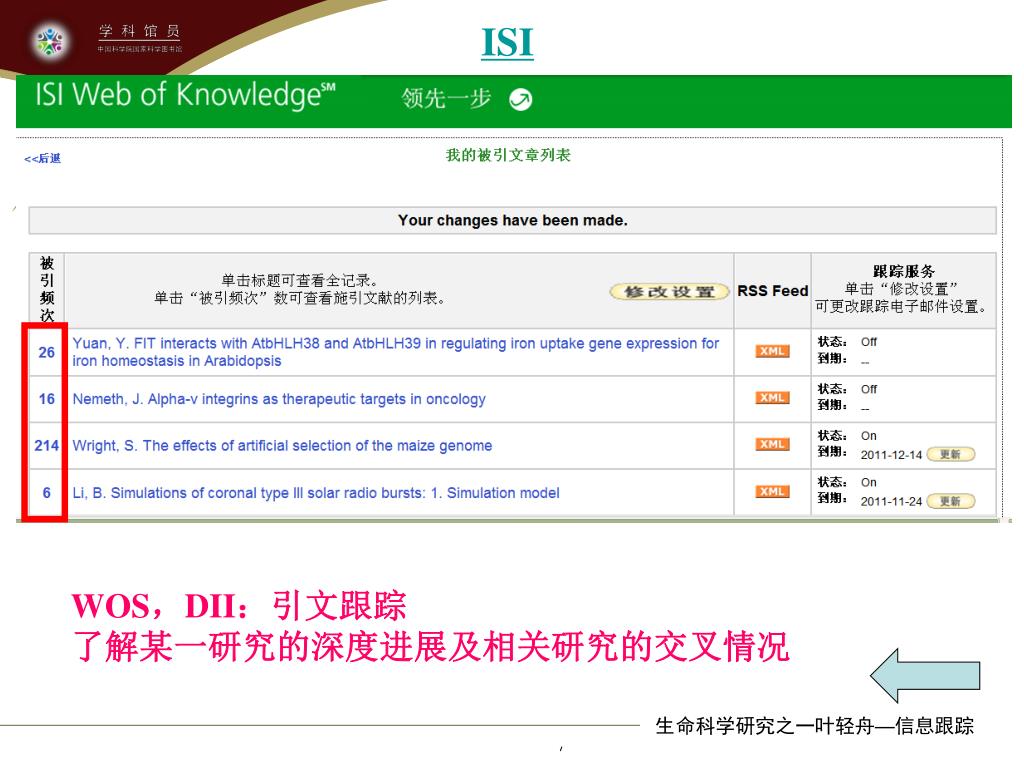Click On status in Li row
This screenshot has height=768, width=1024.
(x=869, y=483)
